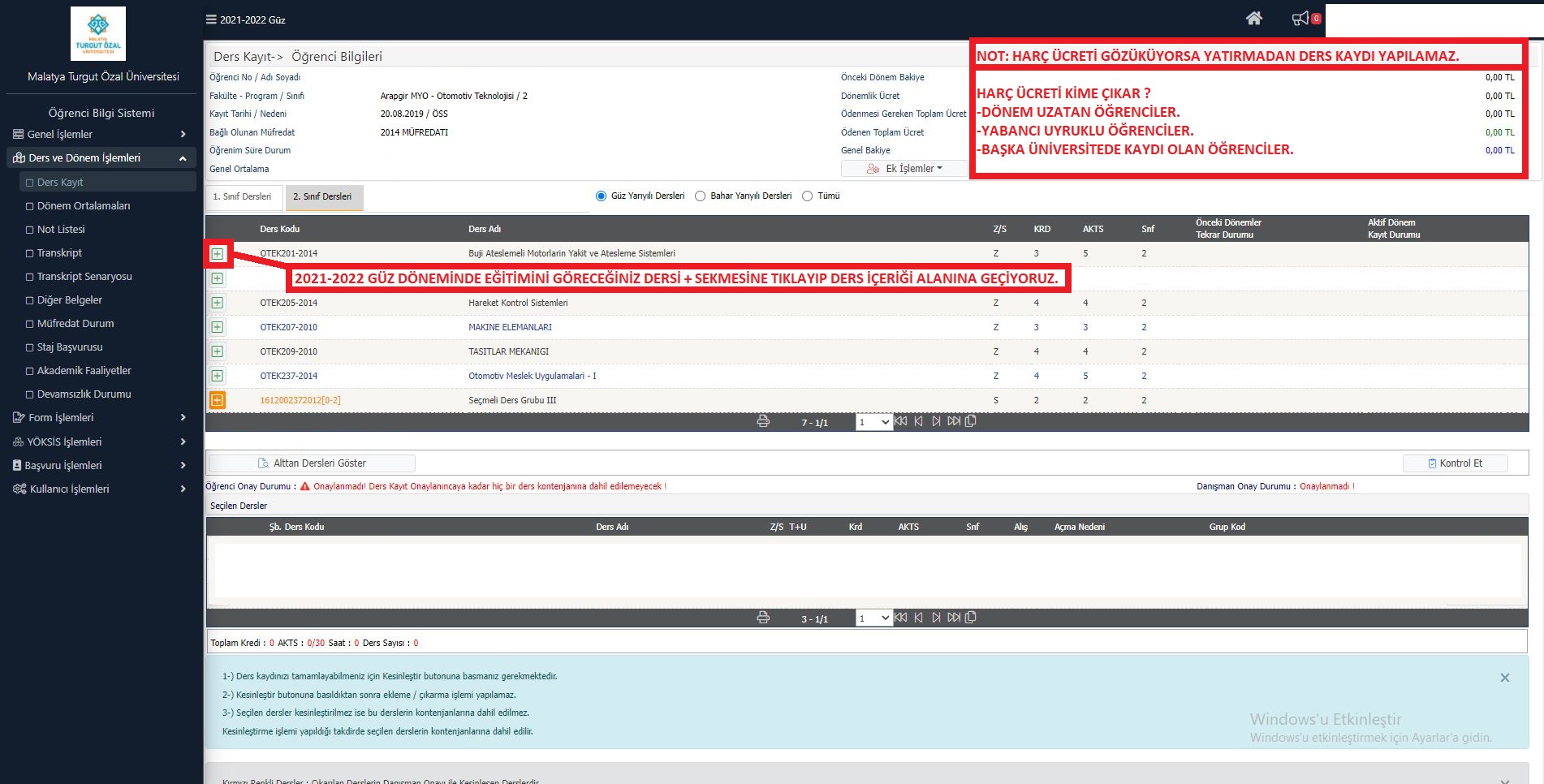Close the blue information notice box
The image size is (1544, 784).
coord(1504,678)
